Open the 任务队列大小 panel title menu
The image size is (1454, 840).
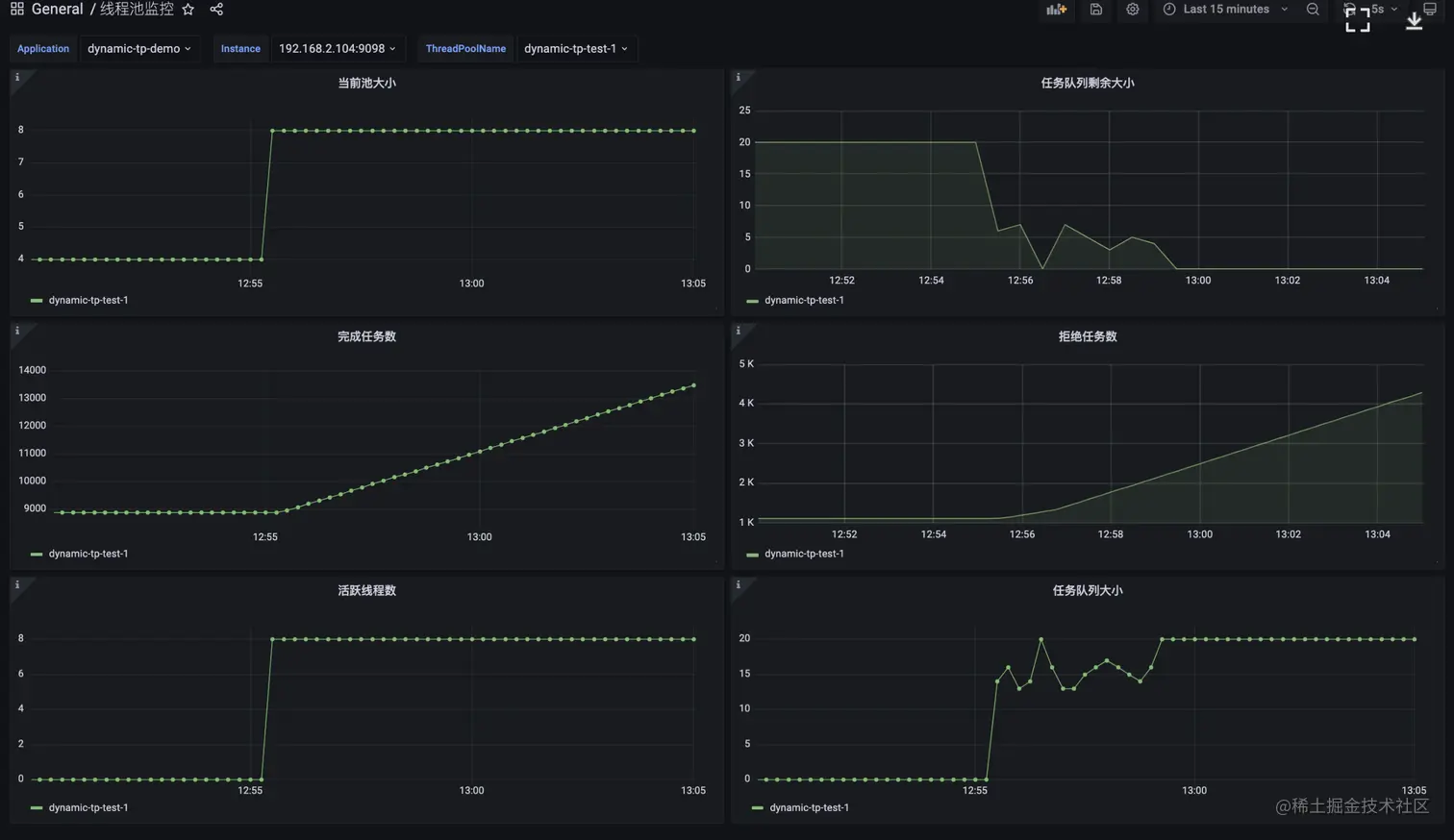(1088, 590)
